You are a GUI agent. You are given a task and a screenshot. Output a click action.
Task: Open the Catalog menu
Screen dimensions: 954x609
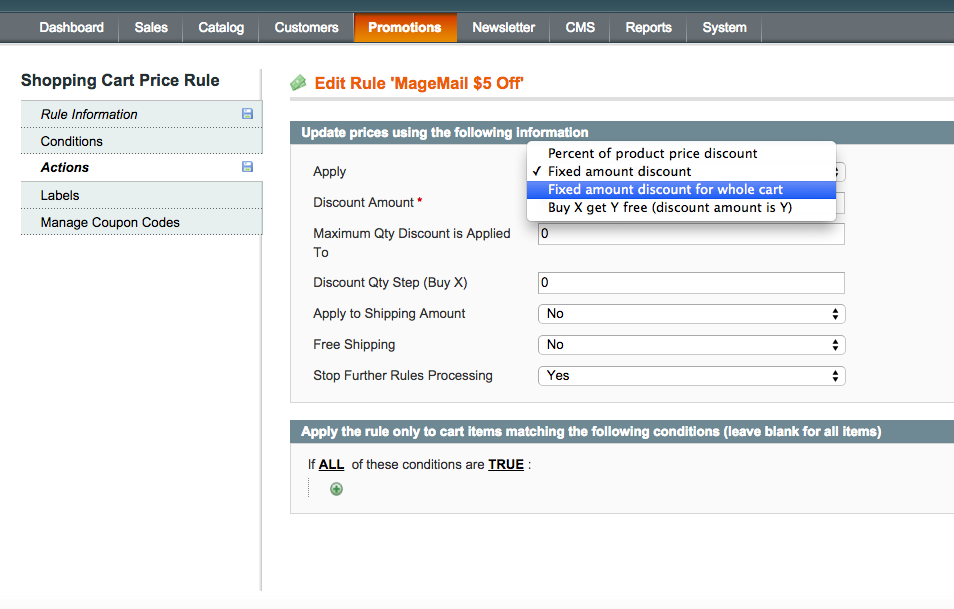pos(221,28)
